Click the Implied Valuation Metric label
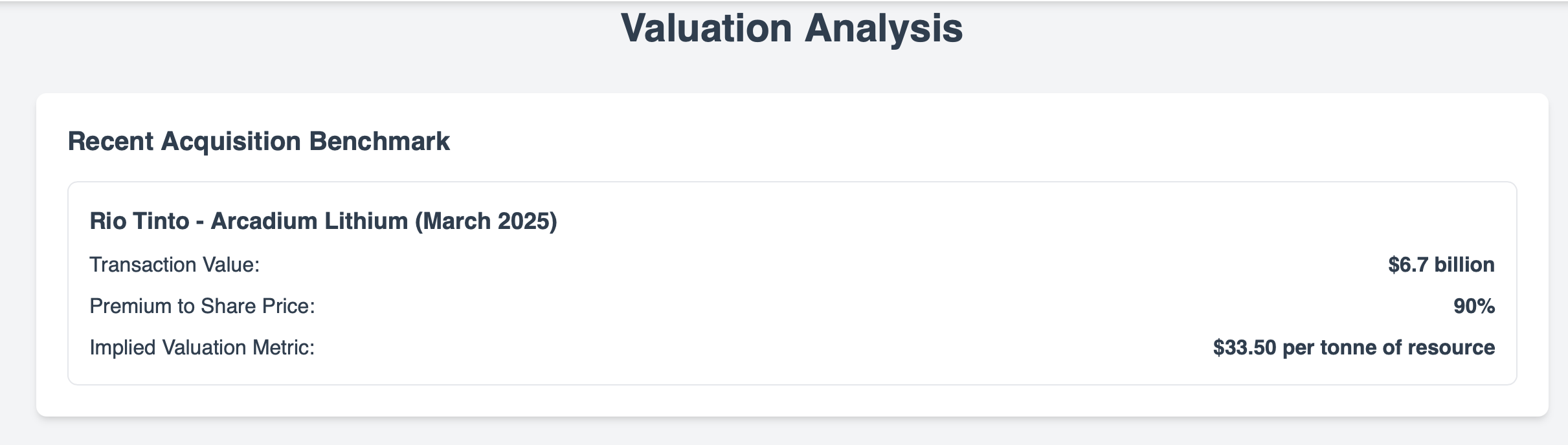The width and height of the screenshot is (1568, 445). tap(202, 347)
